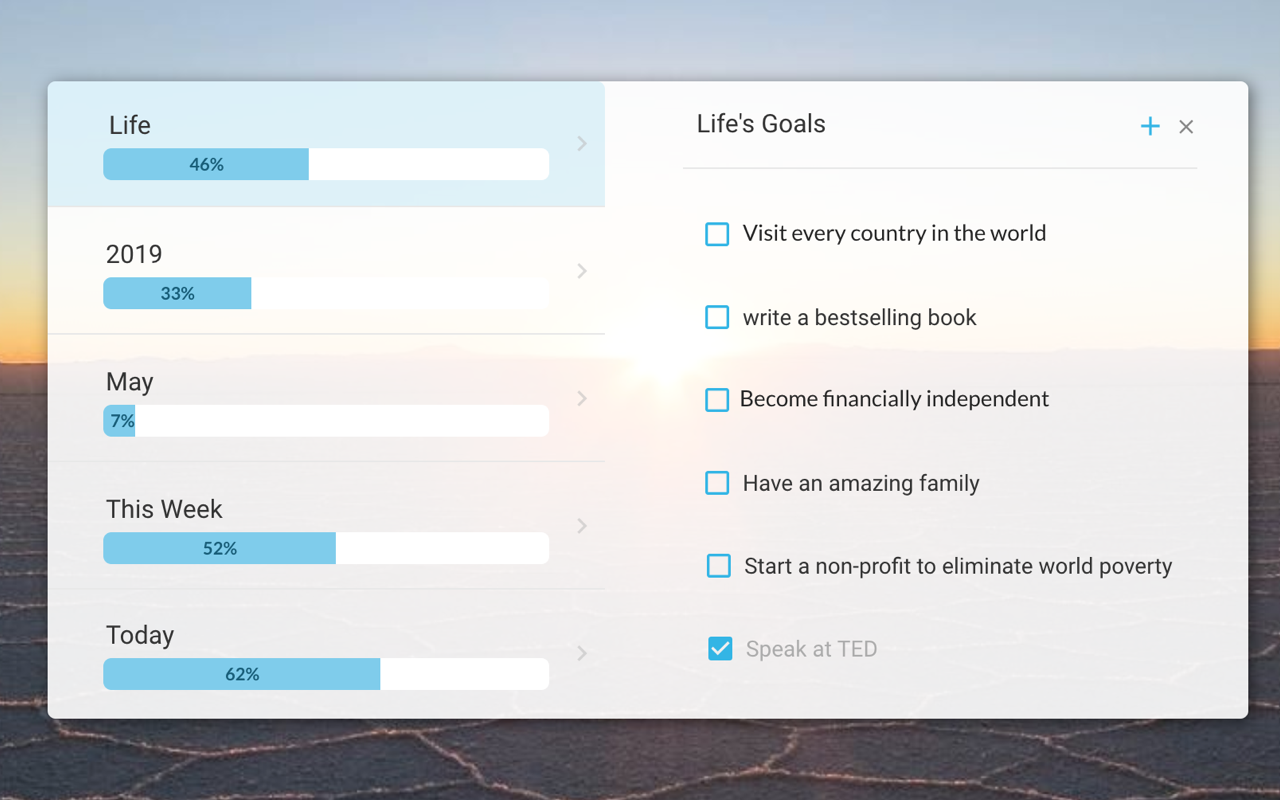Screen dimensions: 1280x800
Task: Switch to the May category label
Action: point(130,382)
